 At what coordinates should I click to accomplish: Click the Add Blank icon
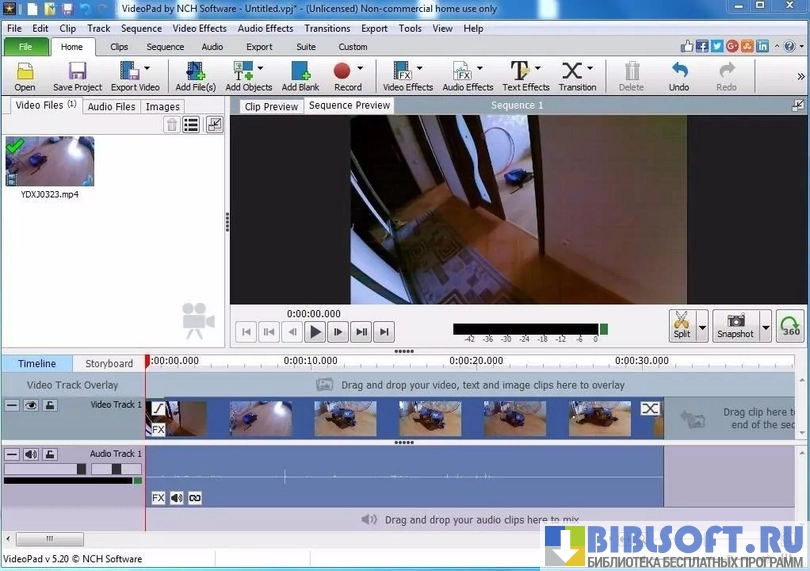pyautogui.click(x=300, y=75)
